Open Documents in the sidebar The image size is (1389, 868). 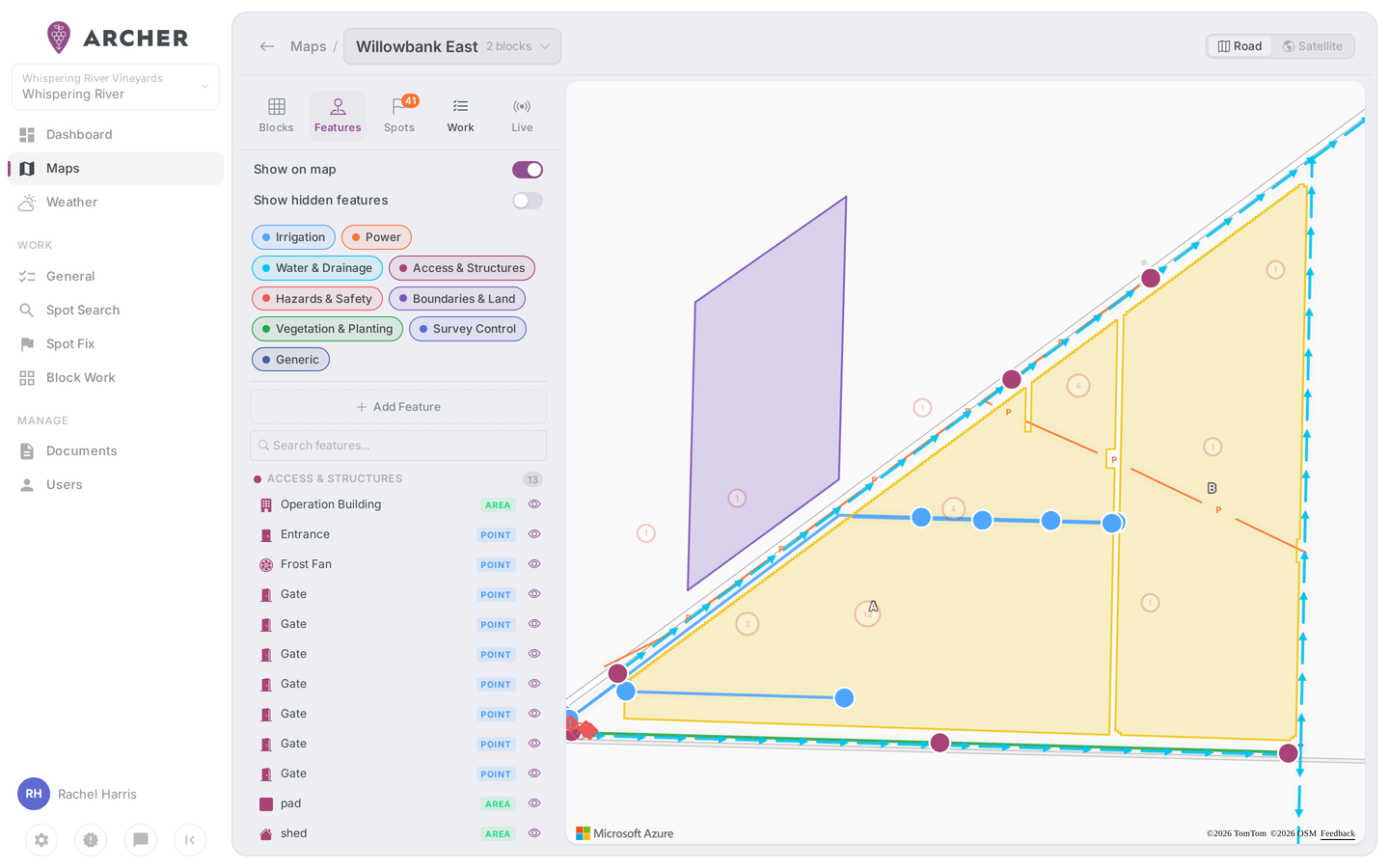pyautogui.click(x=116, y=451)
